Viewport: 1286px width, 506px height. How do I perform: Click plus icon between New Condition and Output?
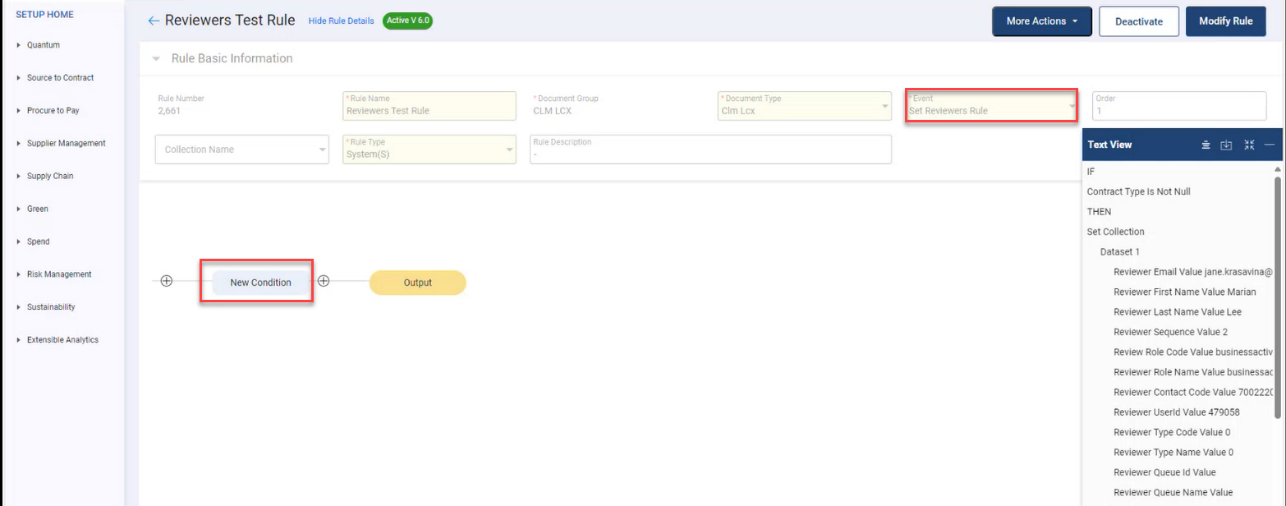(x=323, y=281)
